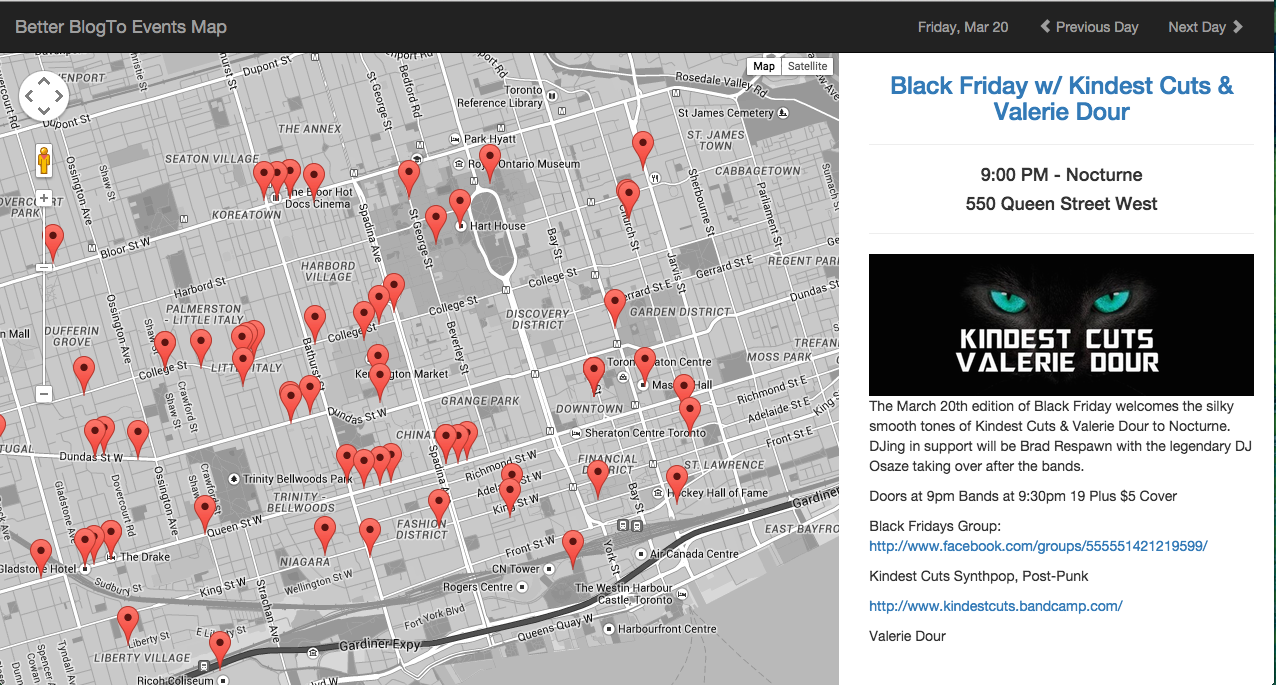Click the '9:00 PM - Nocturne' text
This screenshot has height=685, width=1276.
[1061, 175]
